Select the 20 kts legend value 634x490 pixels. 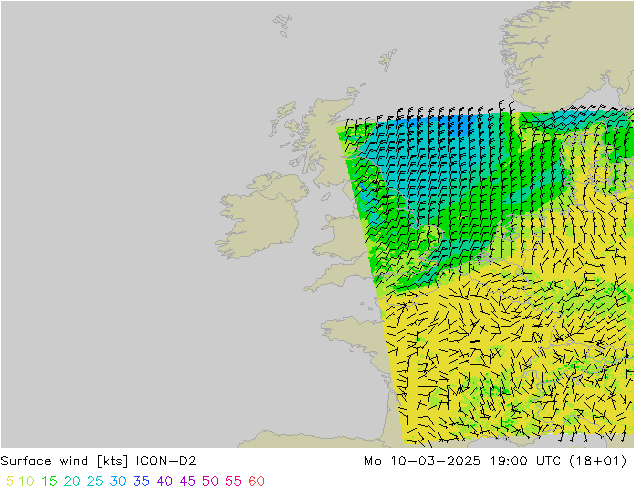(x=72, y=481)
